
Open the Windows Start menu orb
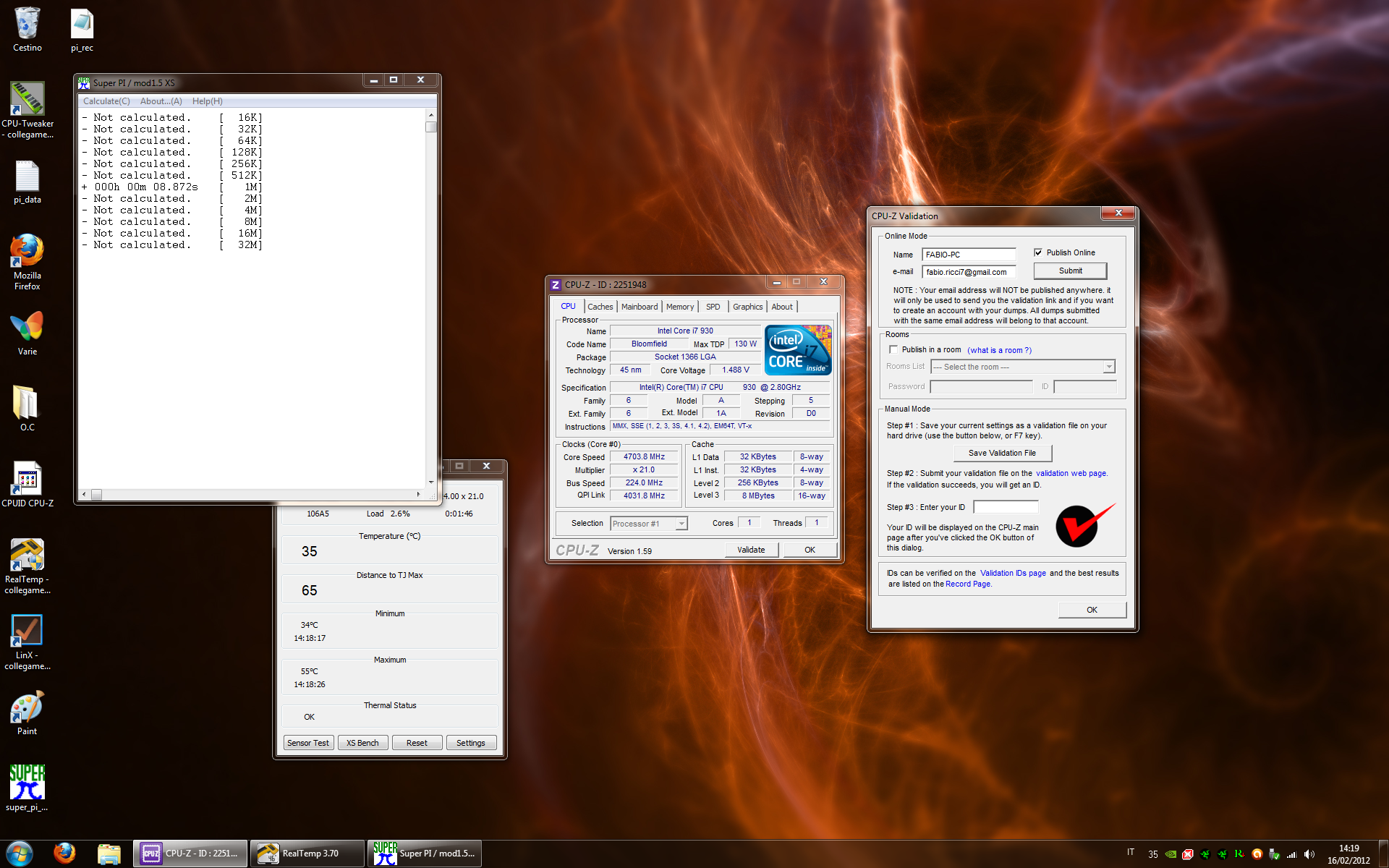(20, 854)
